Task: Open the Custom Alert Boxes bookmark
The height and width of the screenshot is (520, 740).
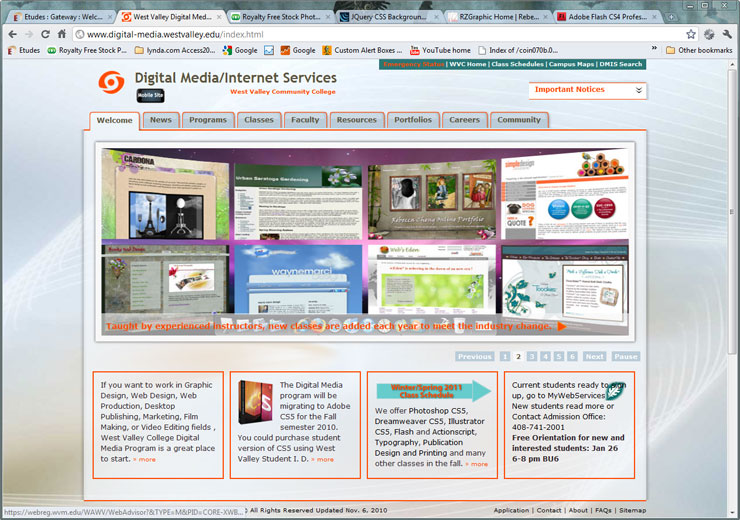Action: (x=362, y=50)
